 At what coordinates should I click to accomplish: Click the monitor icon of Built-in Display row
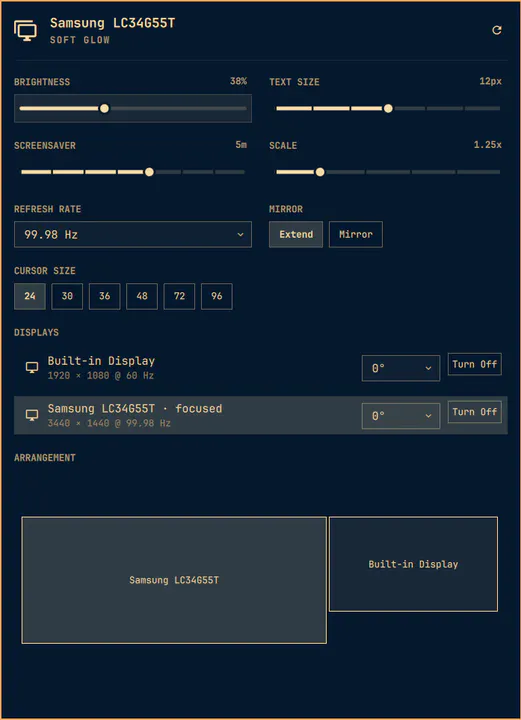click(x=32, y=368)
